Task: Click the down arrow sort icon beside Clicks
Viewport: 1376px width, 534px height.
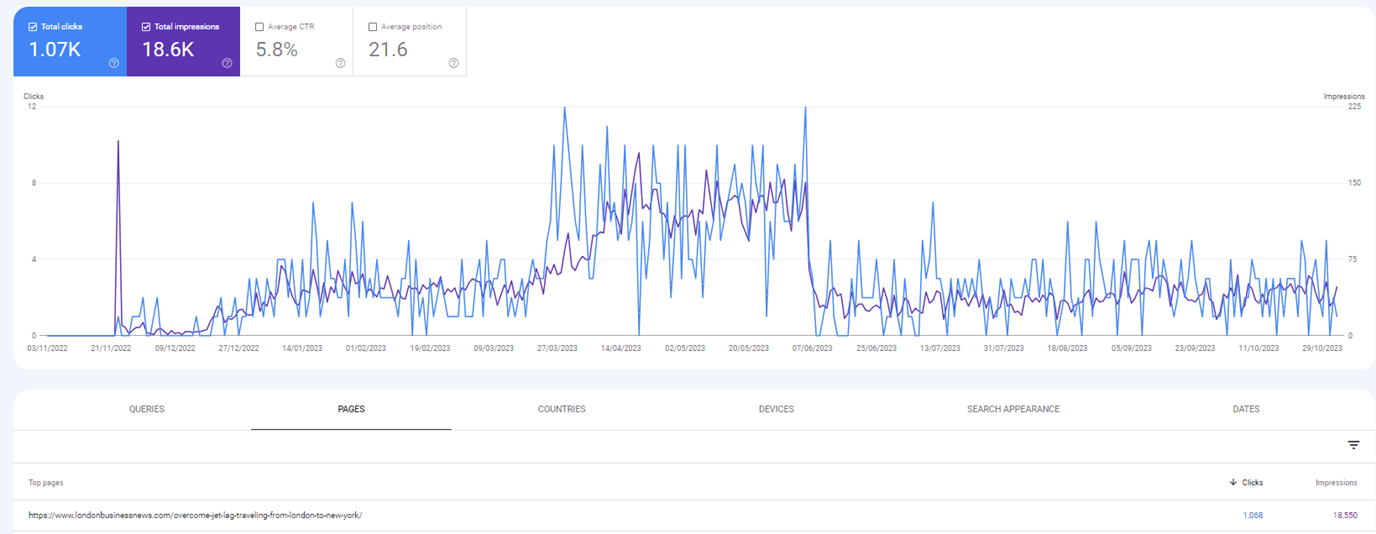Action: coord(1232,483)
